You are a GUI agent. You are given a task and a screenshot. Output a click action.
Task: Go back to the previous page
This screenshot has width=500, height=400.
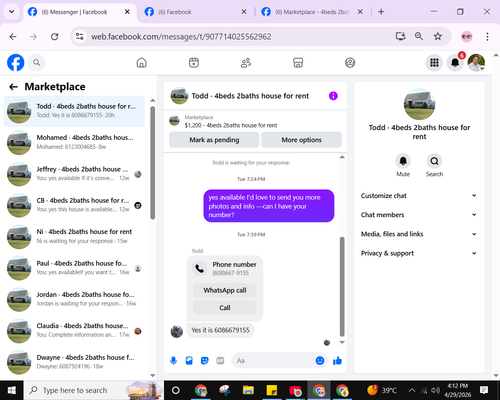pyautogui.click(x=13, y=36)
